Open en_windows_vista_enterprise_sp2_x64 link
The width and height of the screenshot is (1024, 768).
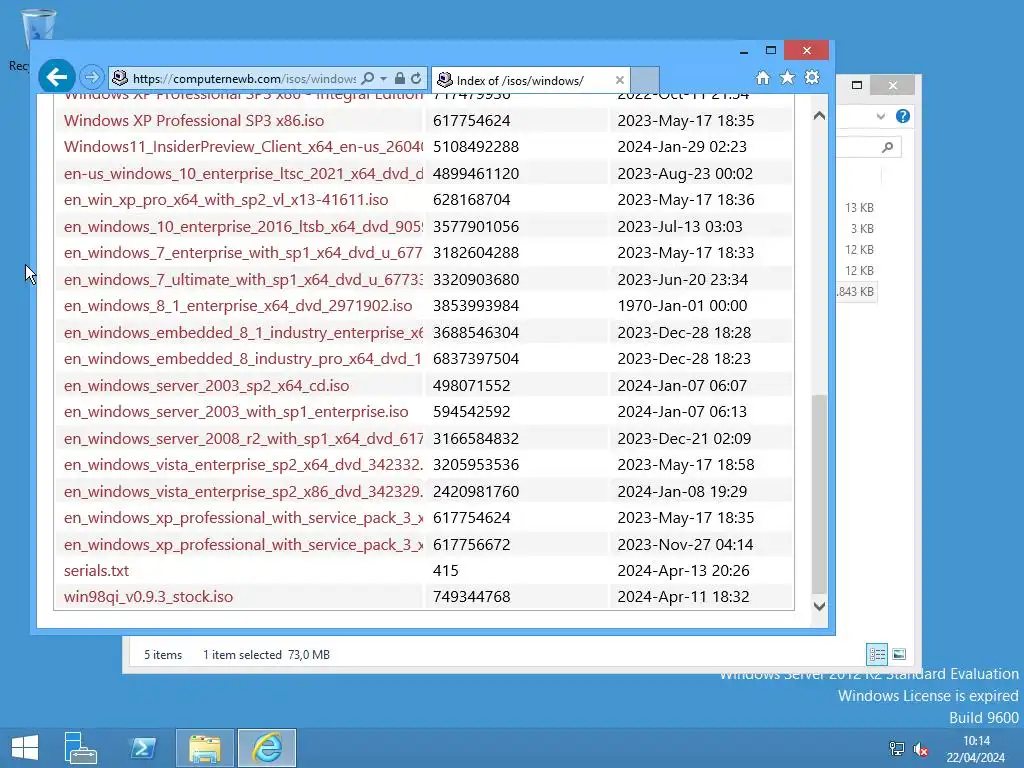click(243, 464)
